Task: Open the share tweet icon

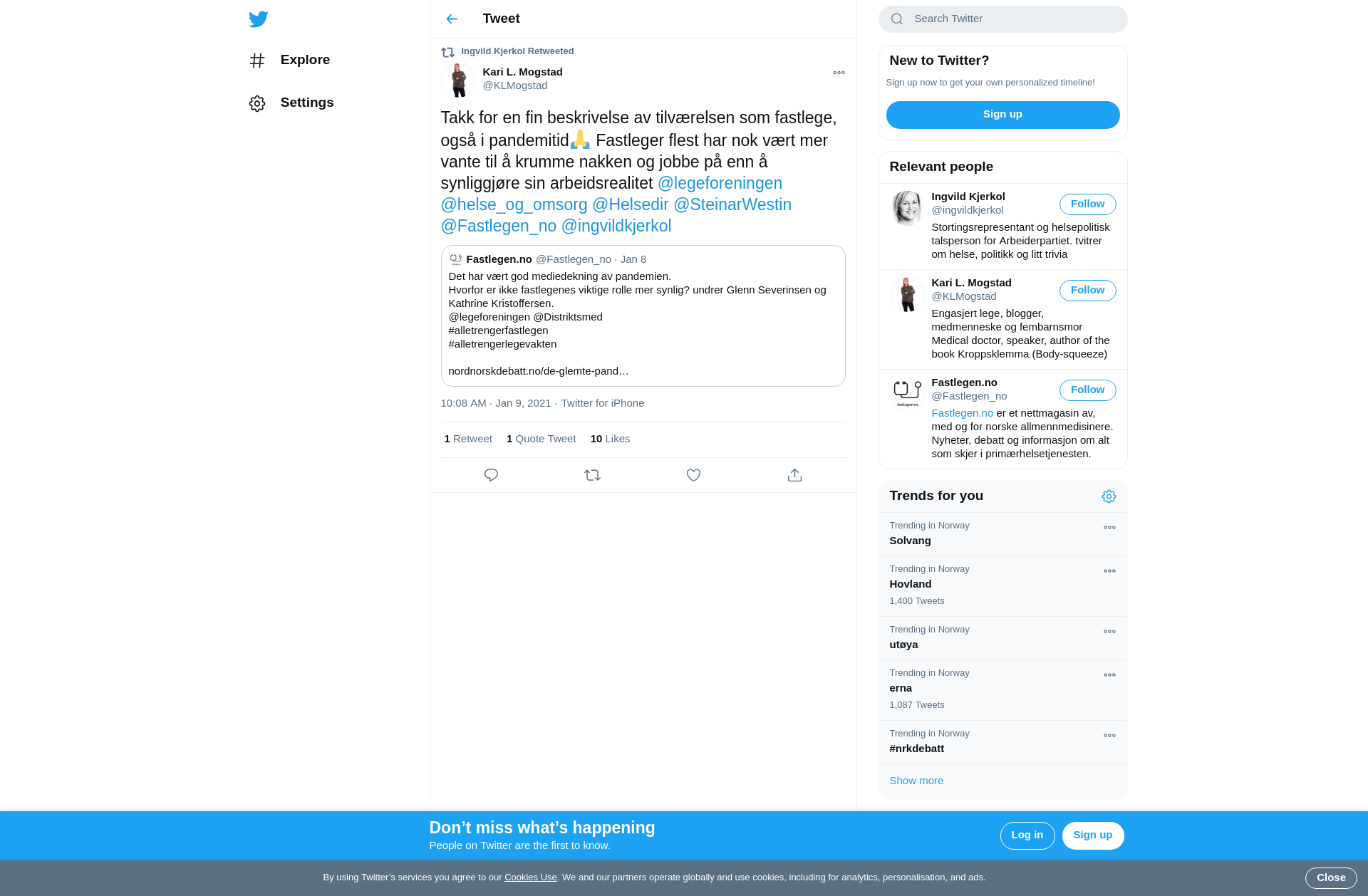Action: [x=794, y=475]
